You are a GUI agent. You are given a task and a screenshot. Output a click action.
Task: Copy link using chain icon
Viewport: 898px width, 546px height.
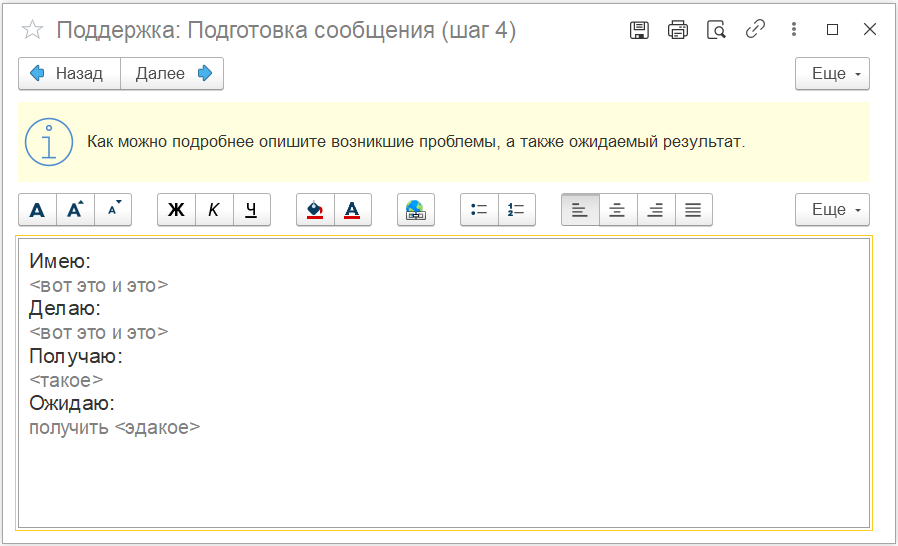755,30
